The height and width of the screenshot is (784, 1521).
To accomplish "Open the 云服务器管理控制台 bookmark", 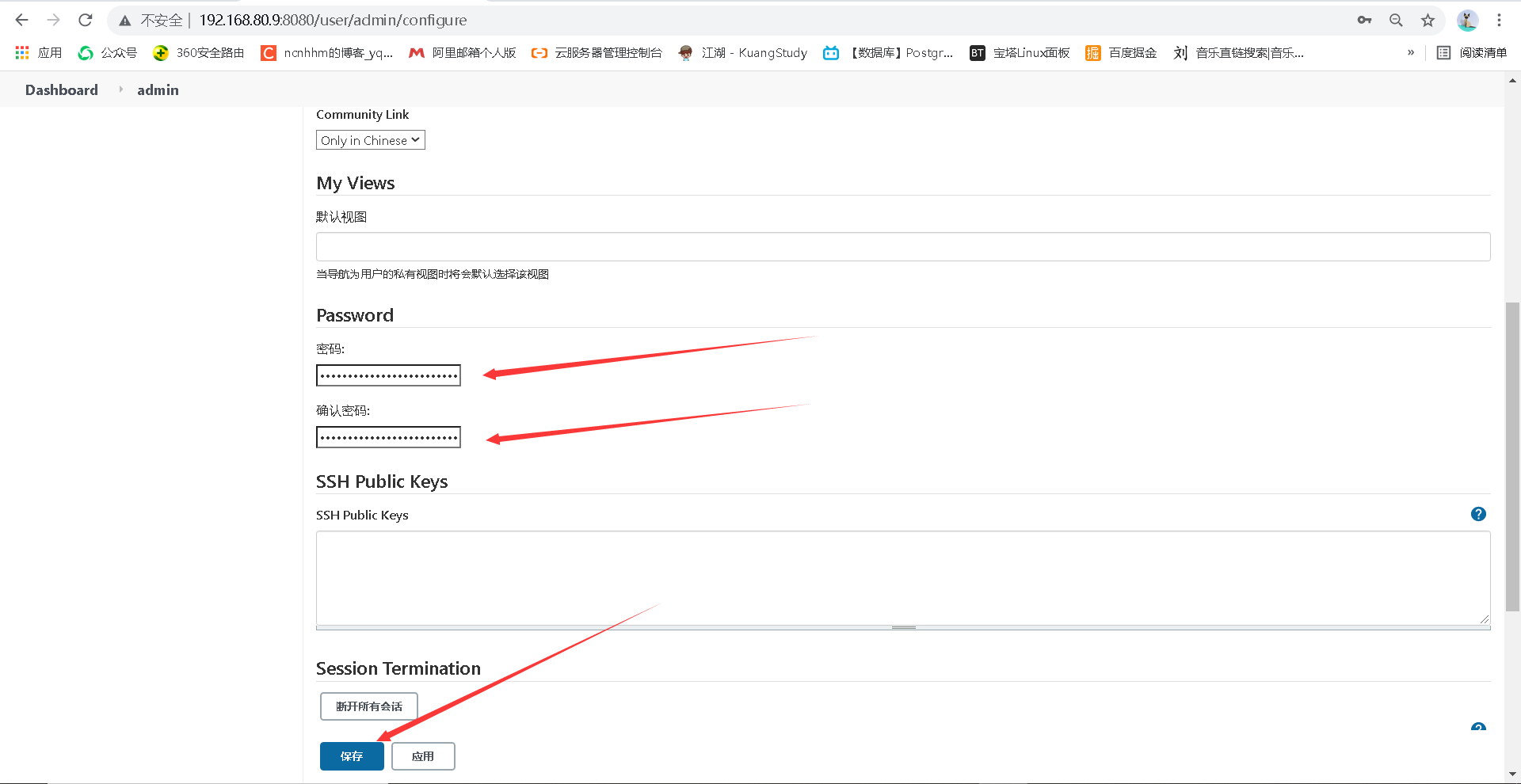I will pos(597,52).
